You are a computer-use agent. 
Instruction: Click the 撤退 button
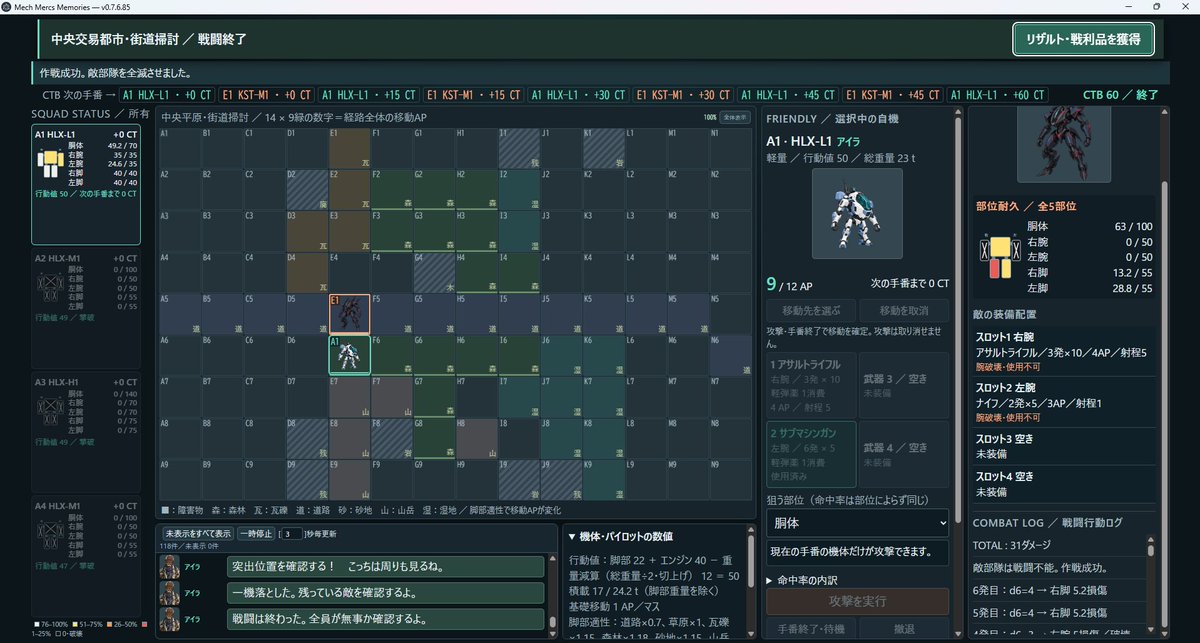click(x=905, y=629)
